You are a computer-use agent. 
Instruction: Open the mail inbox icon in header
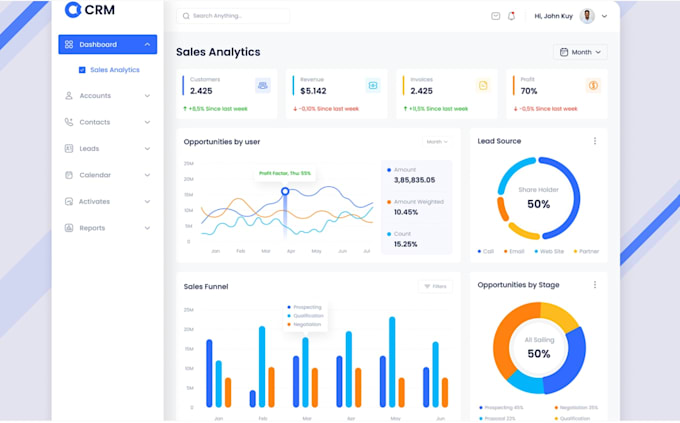(495, 16)
